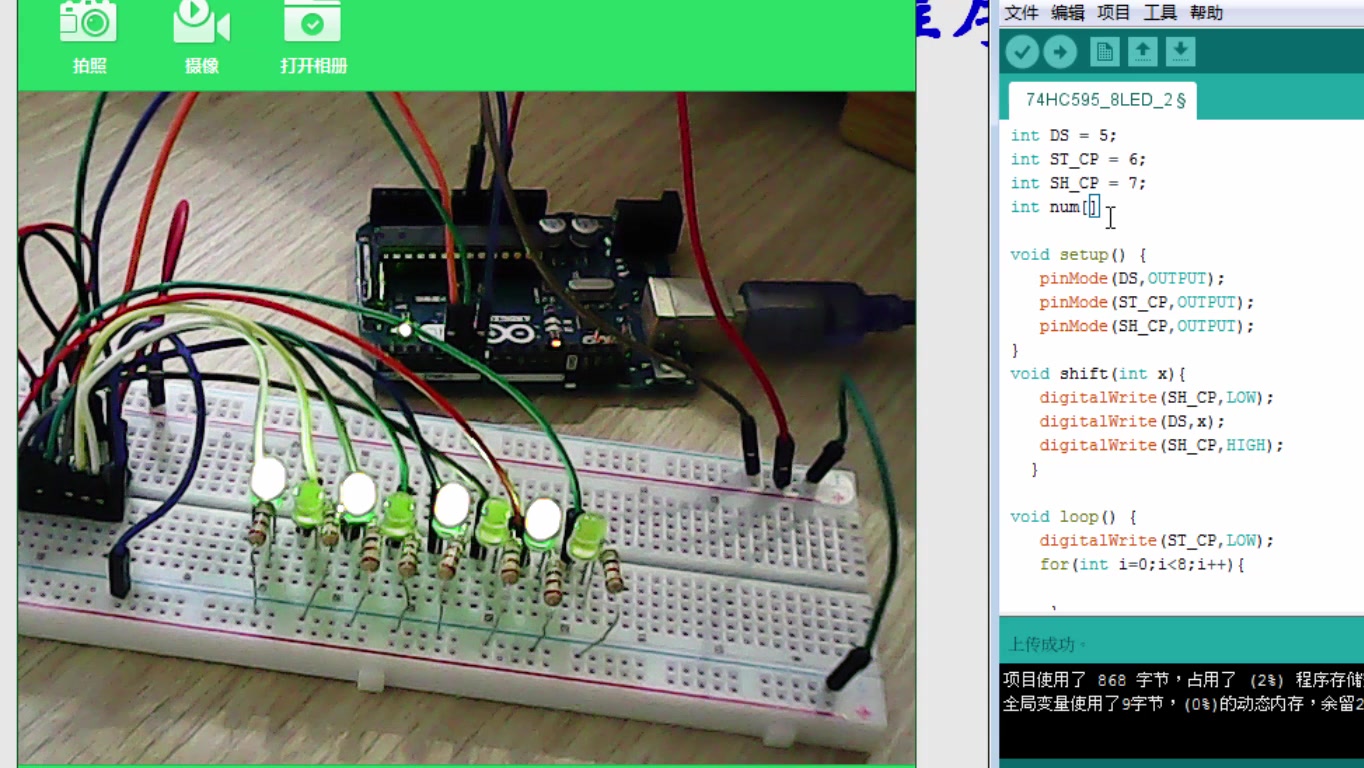Image resolution: width=1364 pixels, height=768 pixels.
Task: Click the Open sketch up-arrow icon
Action: [x=1142, y=51]
